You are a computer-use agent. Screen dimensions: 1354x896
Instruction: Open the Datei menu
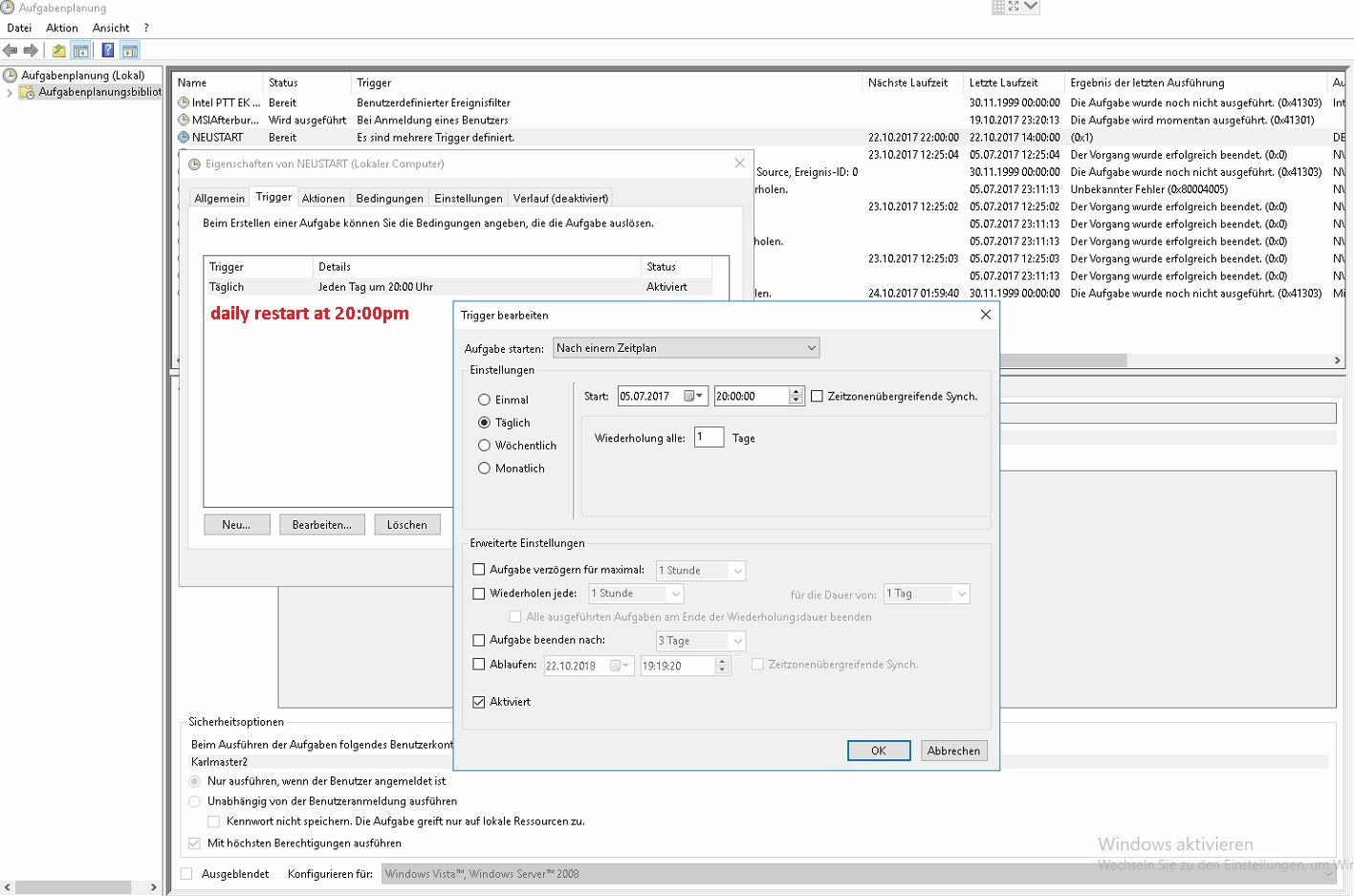pos(19,28)
